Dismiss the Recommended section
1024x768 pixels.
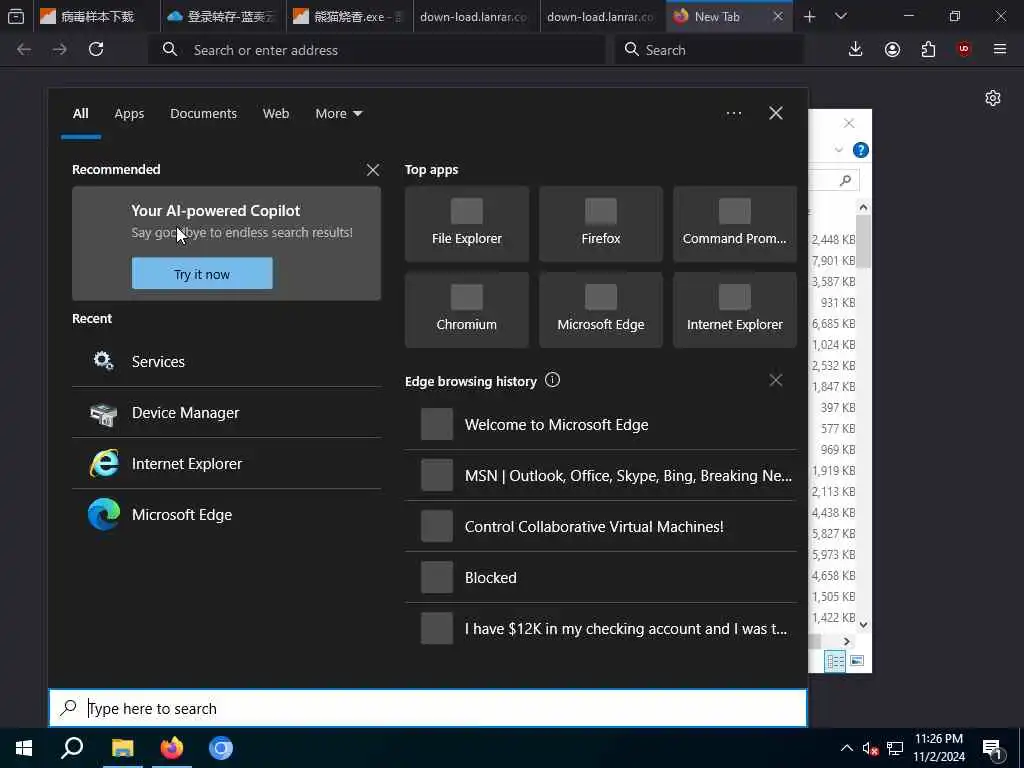click(x=373, y=170)
